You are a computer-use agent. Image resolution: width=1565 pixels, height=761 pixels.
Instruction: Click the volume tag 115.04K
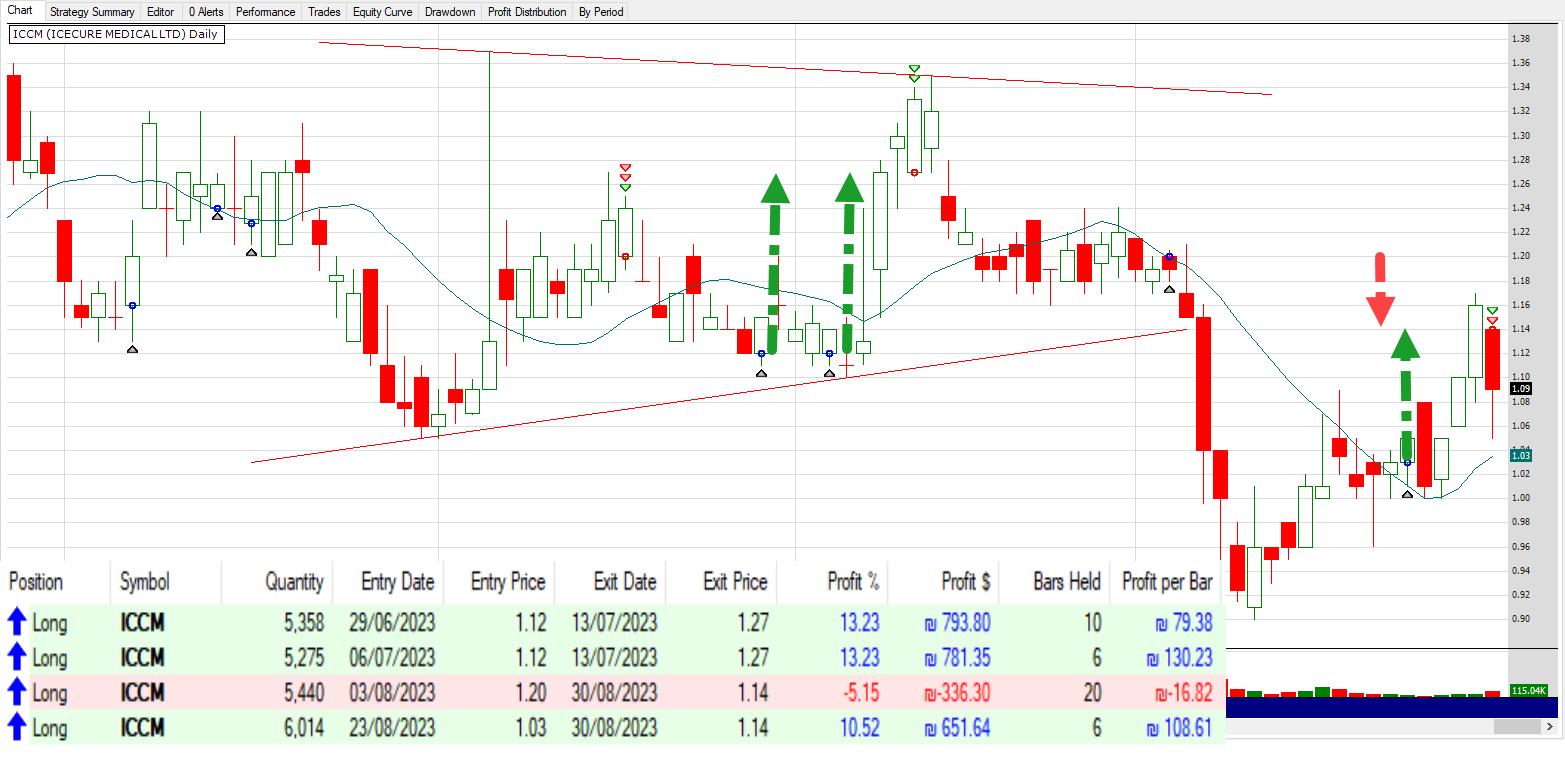1529,690
